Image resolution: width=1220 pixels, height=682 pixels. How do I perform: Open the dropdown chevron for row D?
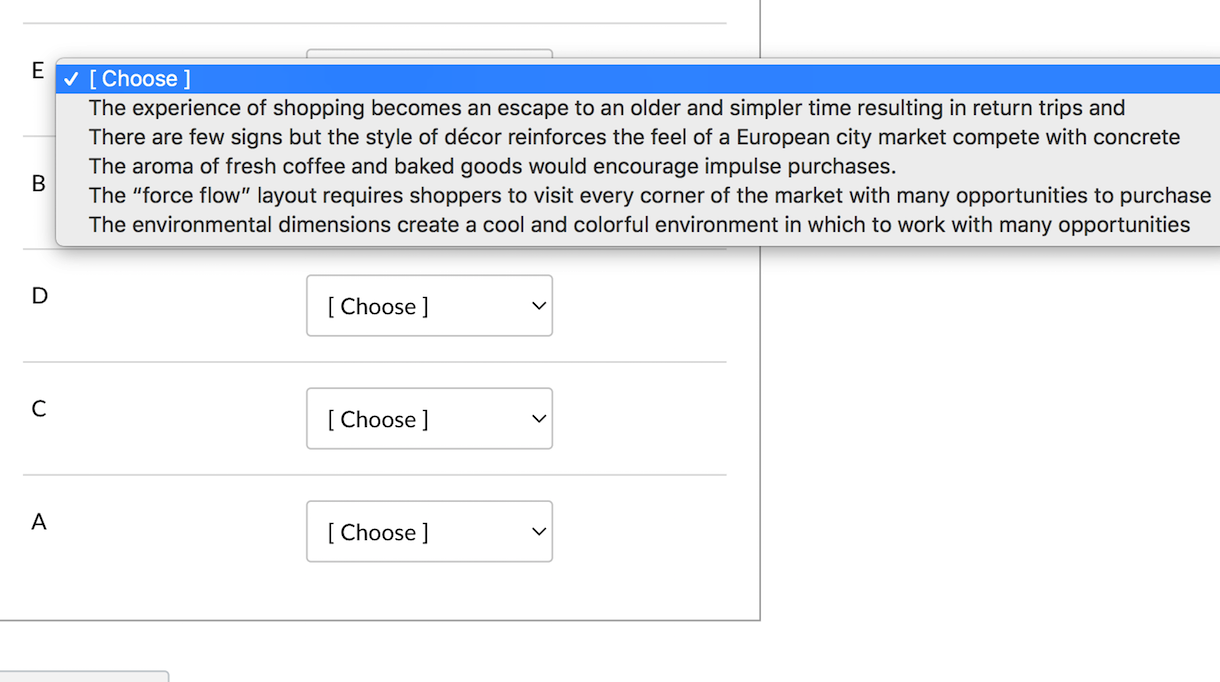pos(537,306)
